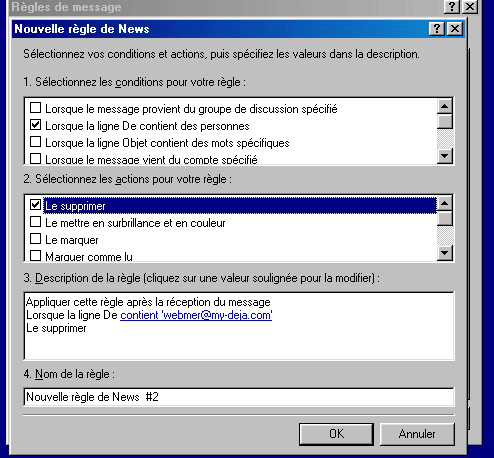Open the 'contient webmer@my-deja.com' link
Image resolution: width=494 pixels, height=458 pixels.
tap(196, 315)
